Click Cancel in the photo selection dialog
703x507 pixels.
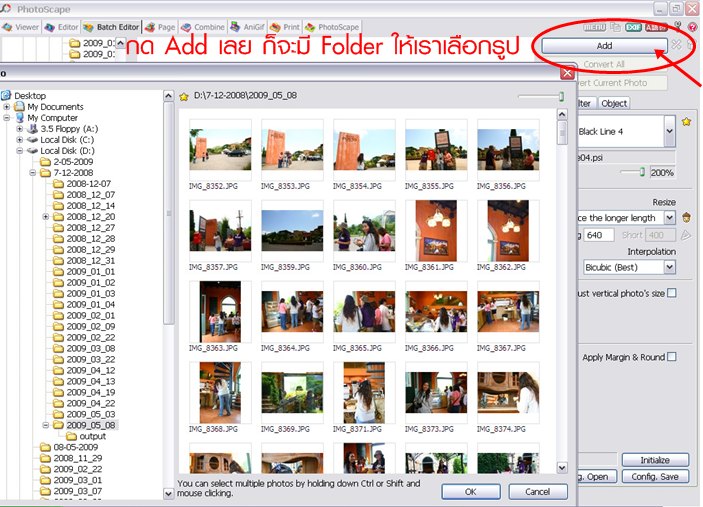pos(538,491)
